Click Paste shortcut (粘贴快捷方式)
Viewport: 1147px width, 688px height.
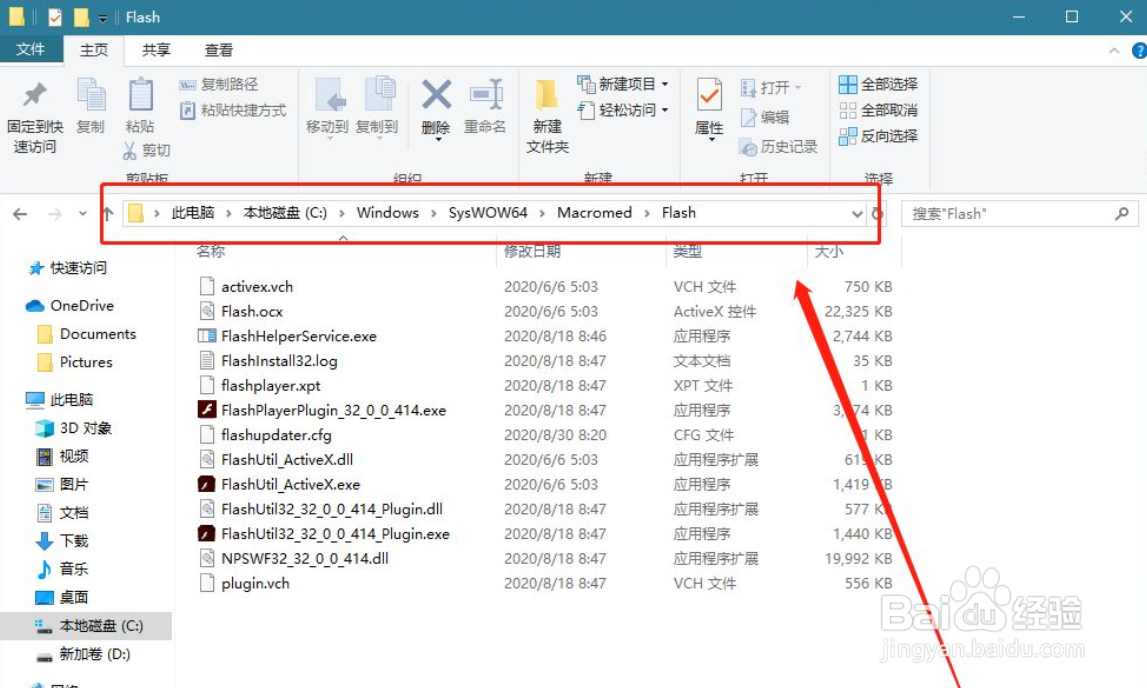pos(233,110)
